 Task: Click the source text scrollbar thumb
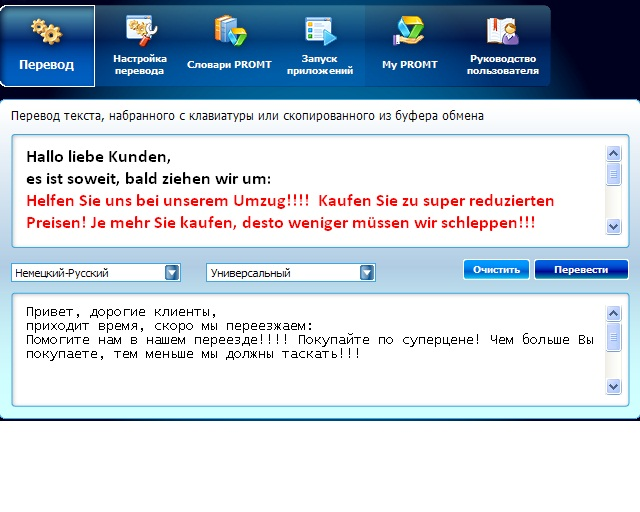(613, 174)
